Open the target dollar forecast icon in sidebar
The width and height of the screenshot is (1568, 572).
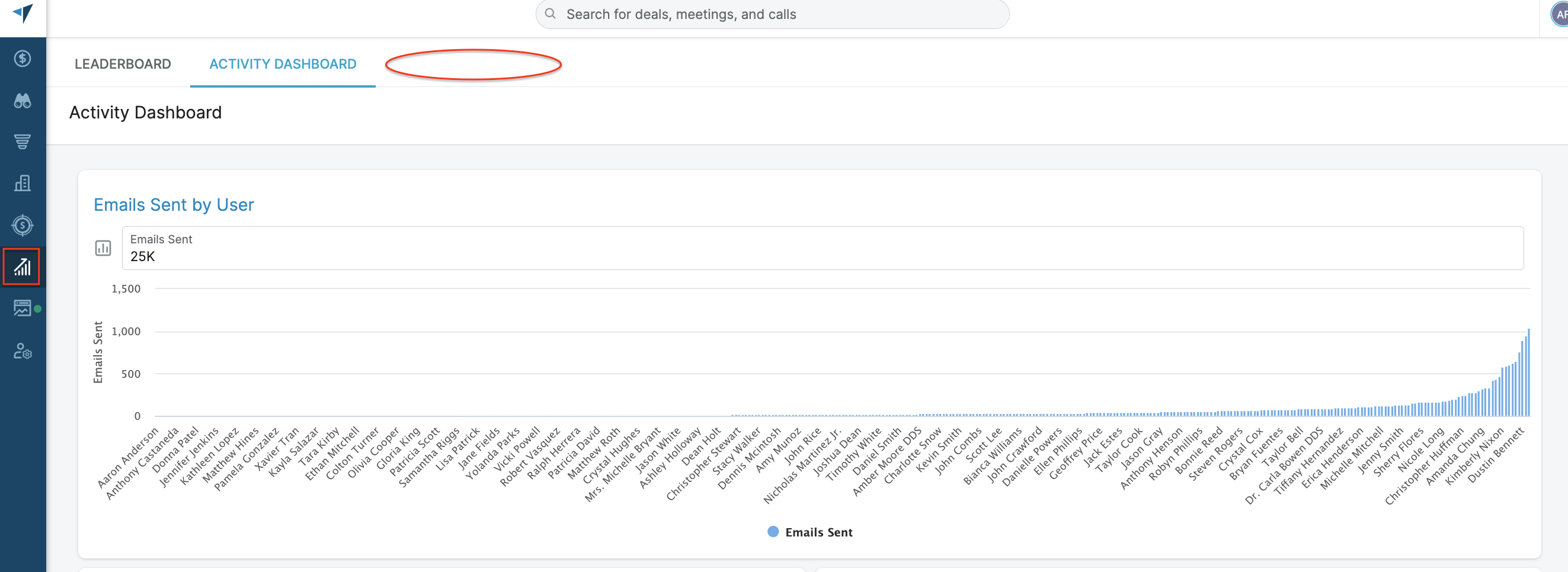point(23,225)
